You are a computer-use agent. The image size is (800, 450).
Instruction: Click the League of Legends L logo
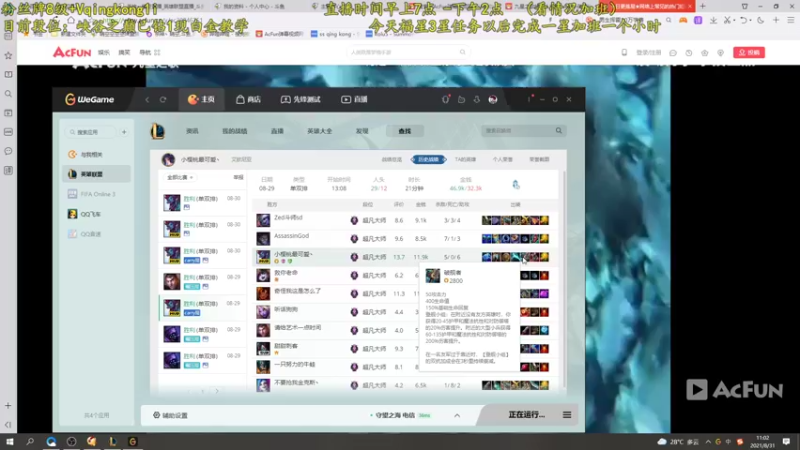(158, 132)
